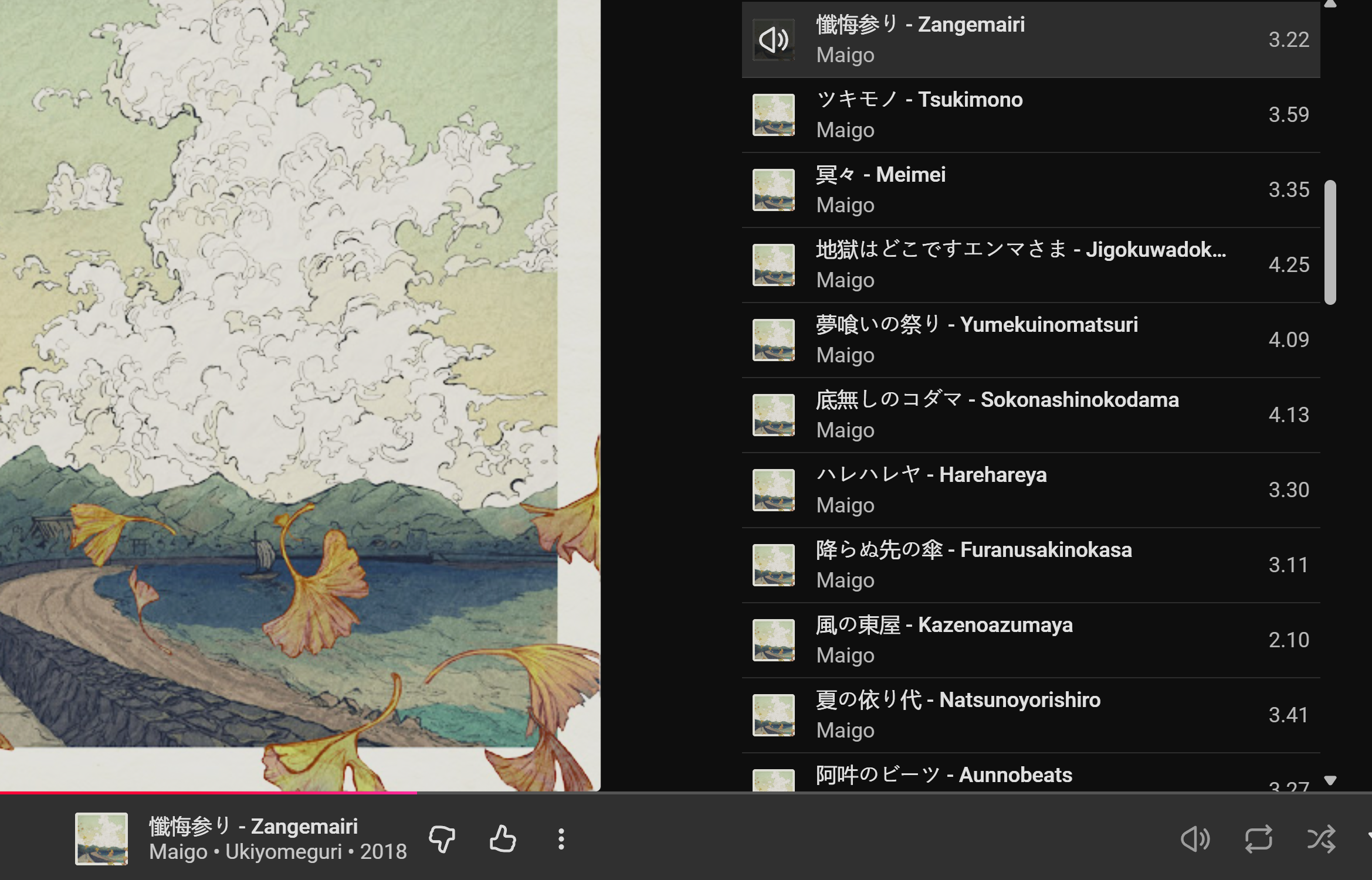Click the Harehareya track thumbnail
1372x880 pixels.
pyautogui.click(x=774, y=490)
